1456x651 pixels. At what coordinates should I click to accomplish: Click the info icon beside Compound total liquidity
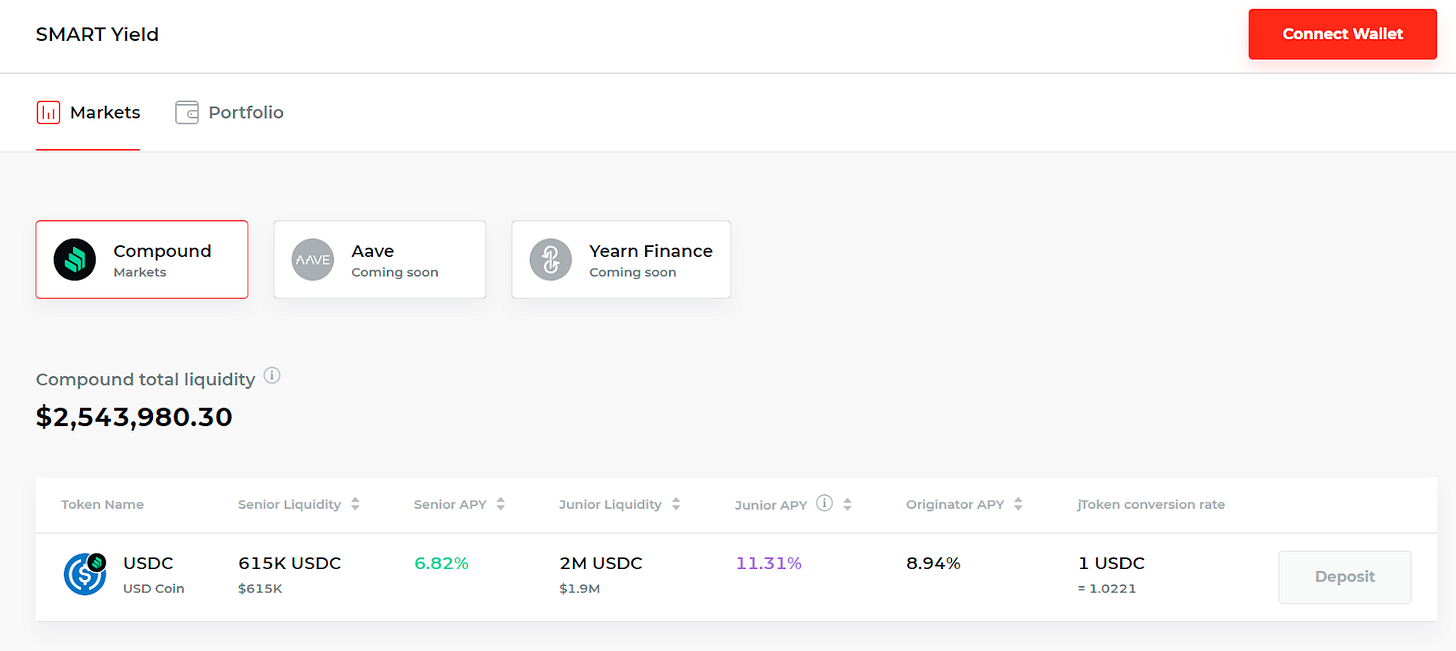[x=272, y=377]
